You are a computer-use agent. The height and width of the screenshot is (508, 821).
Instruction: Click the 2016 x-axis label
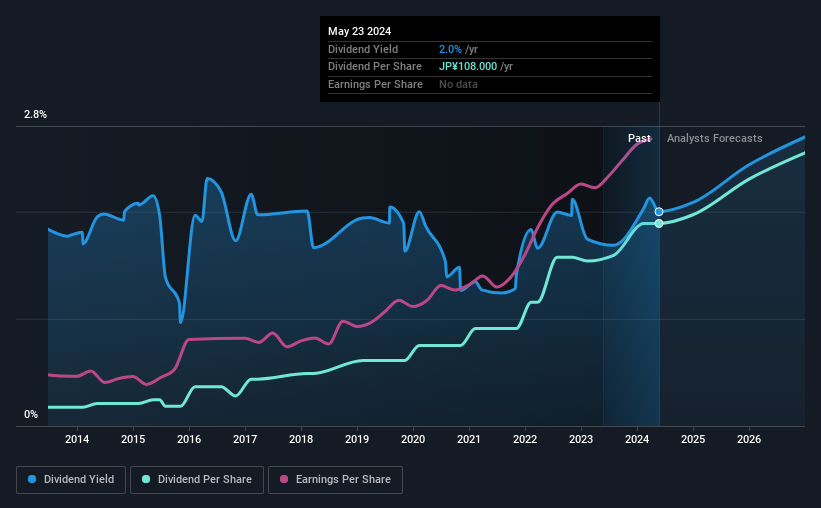click(189, 439)
